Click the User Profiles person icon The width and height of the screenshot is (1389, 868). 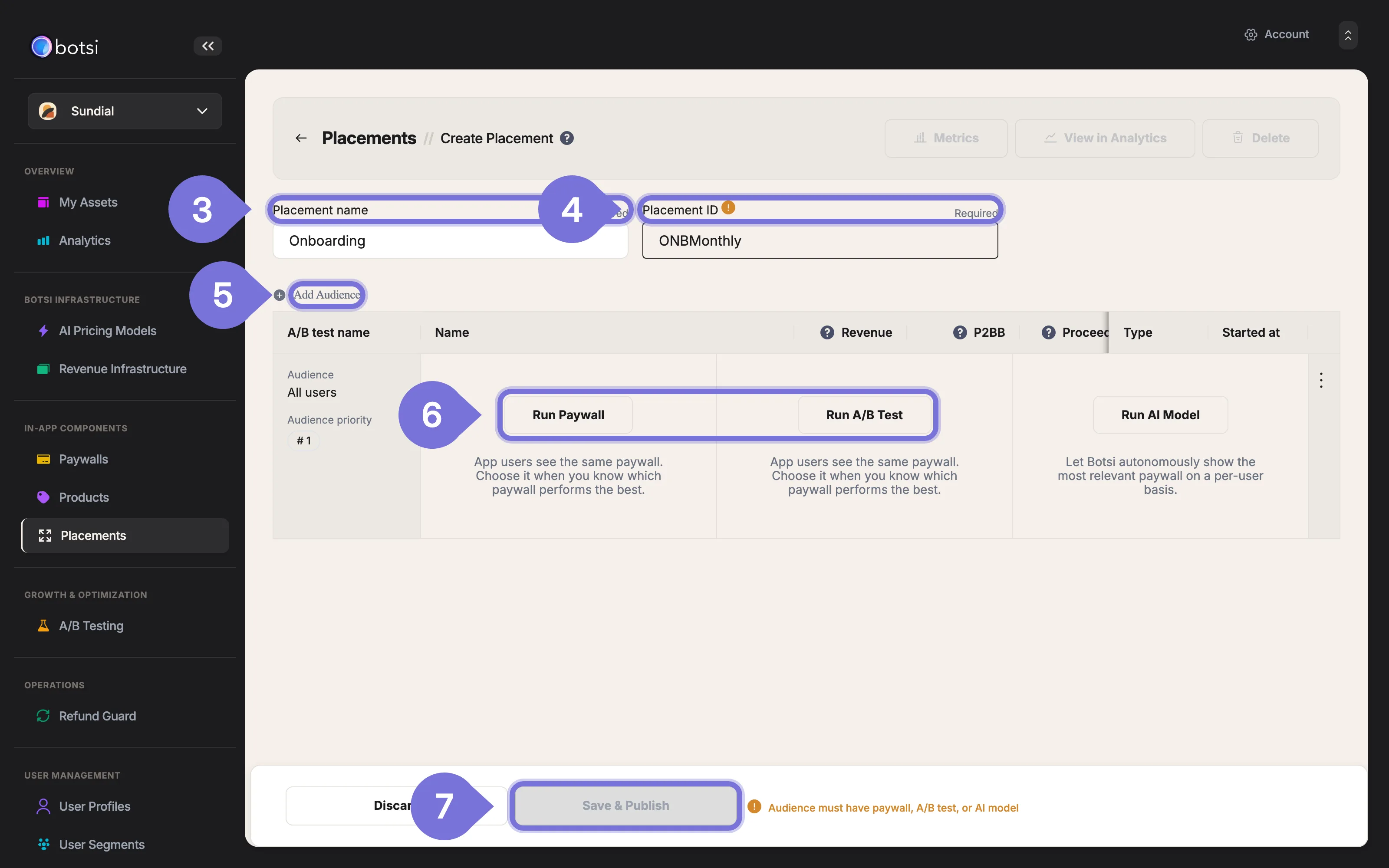(43, 806)
